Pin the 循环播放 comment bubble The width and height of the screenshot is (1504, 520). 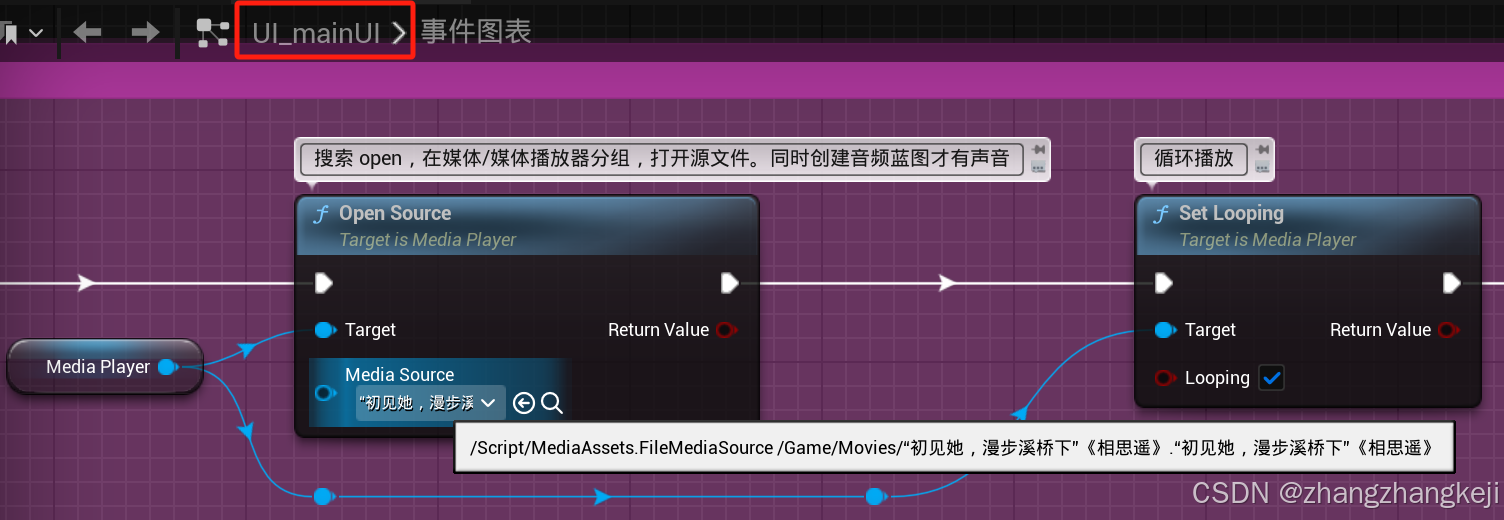[x=1262, y=150]
